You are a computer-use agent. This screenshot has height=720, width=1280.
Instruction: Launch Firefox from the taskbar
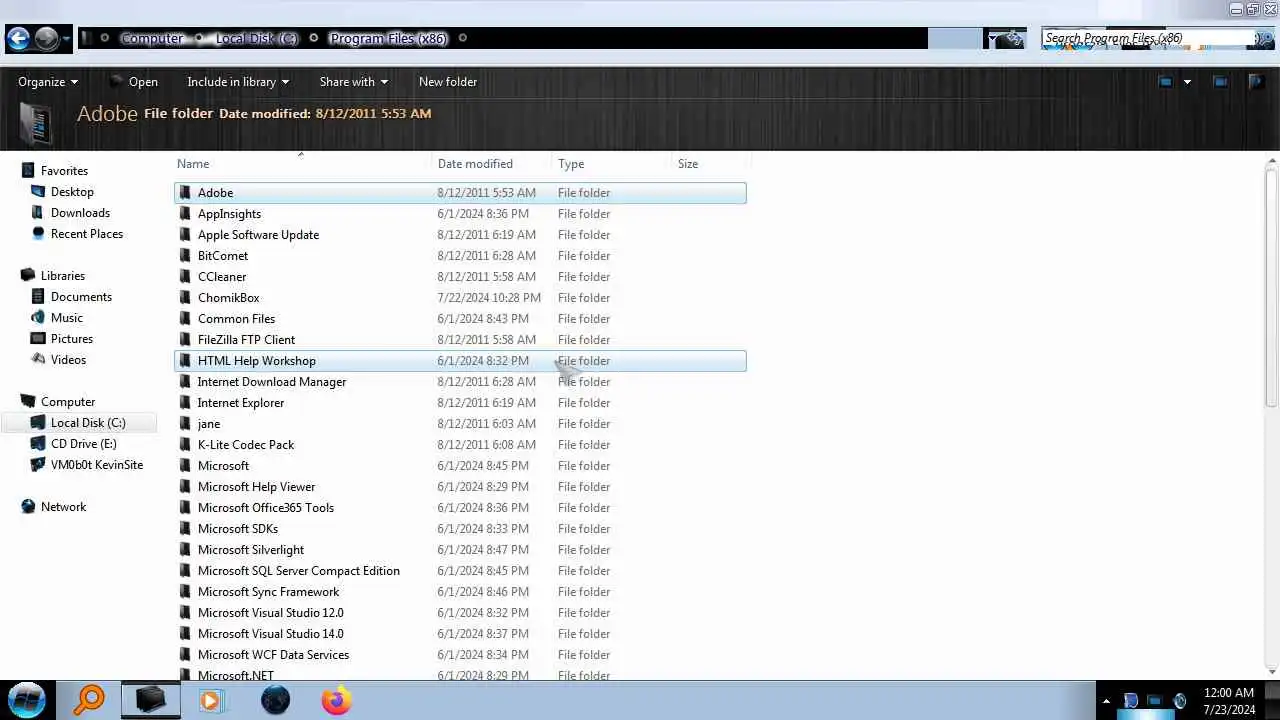click(336, 700)
